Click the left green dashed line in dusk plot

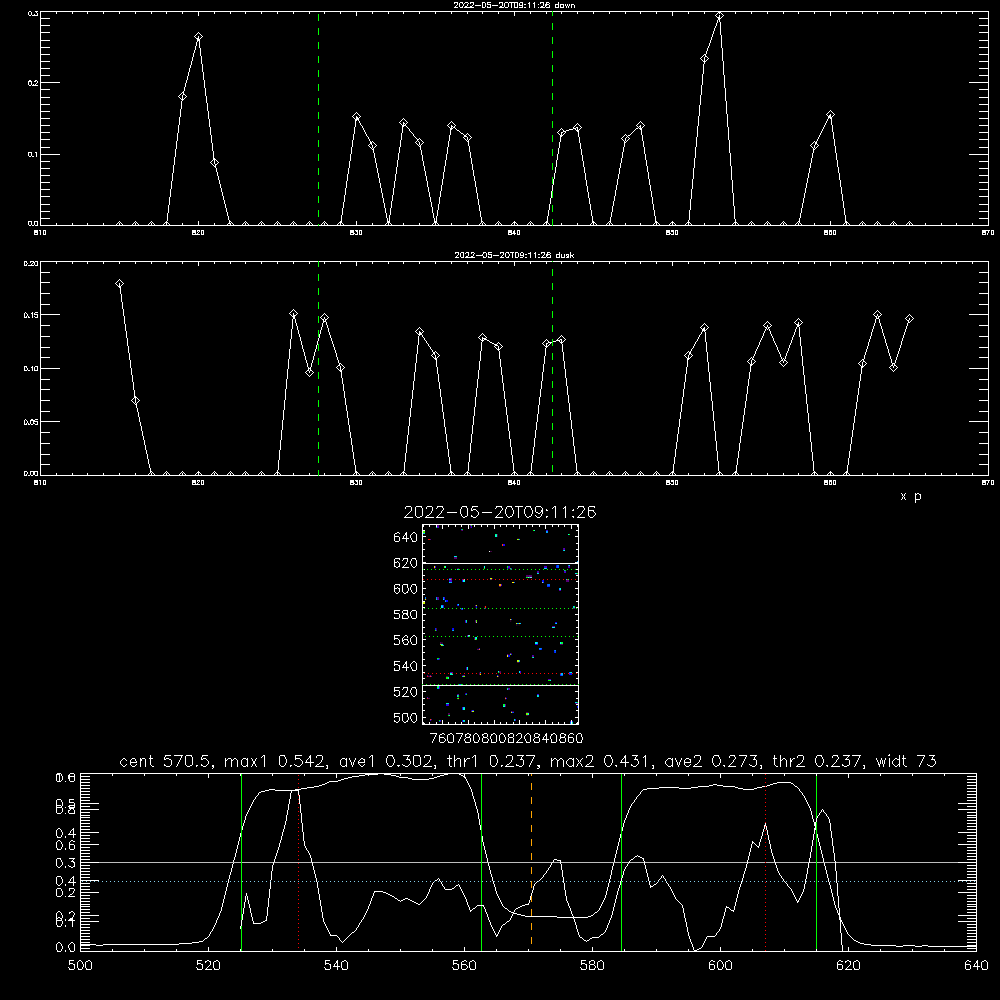(318, 368)
